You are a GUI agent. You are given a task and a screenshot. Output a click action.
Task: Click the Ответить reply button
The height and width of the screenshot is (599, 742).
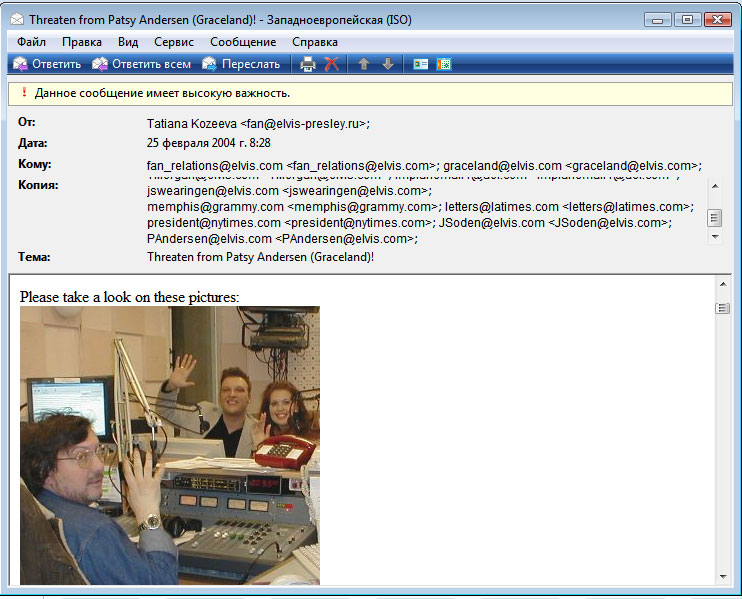click(x=47, y=64)
